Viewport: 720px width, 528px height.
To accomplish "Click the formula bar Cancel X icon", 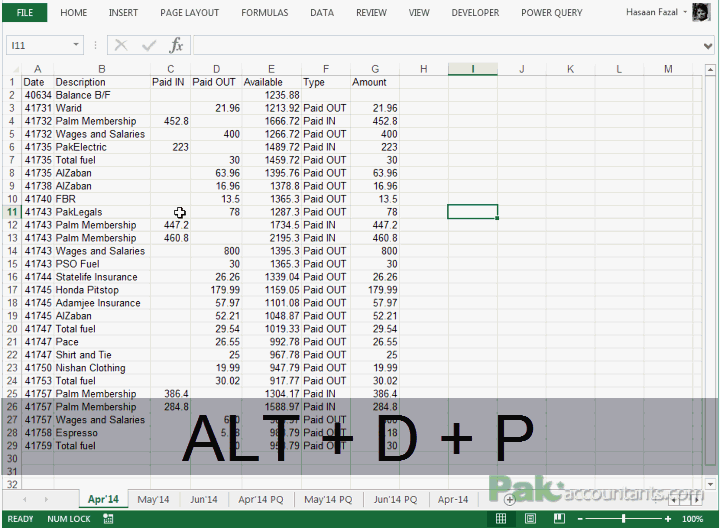I will 121,45.
